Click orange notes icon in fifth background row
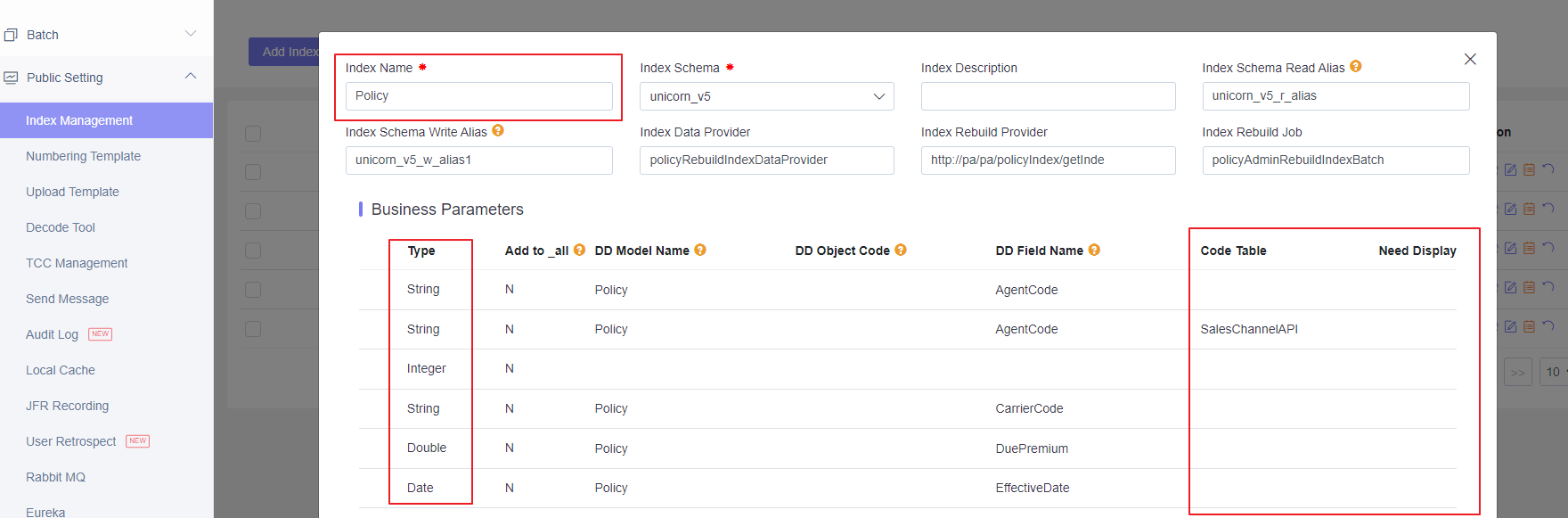The image size is (1568, 518). [x=1529, y=326]
